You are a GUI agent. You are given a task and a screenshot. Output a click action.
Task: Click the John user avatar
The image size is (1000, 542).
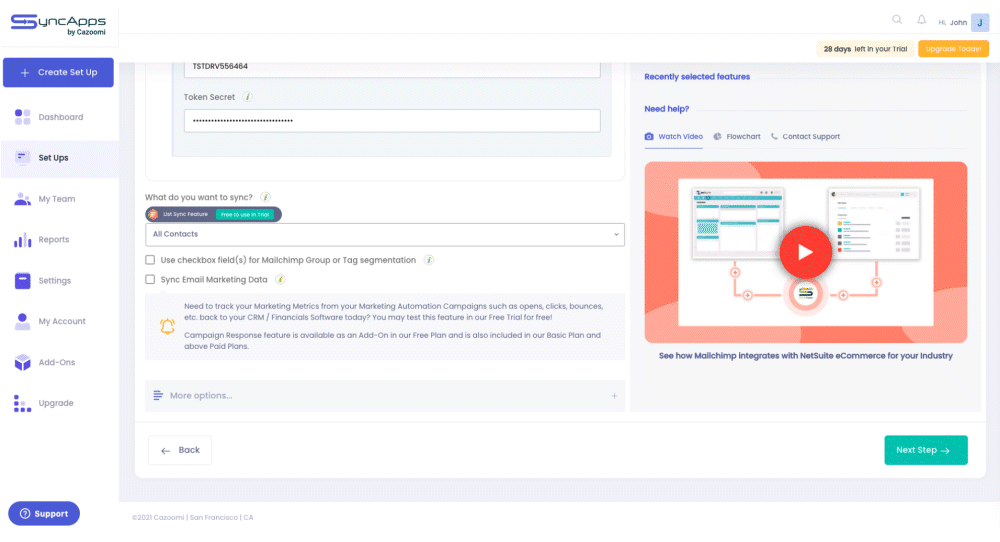click(x=980, y=22)
